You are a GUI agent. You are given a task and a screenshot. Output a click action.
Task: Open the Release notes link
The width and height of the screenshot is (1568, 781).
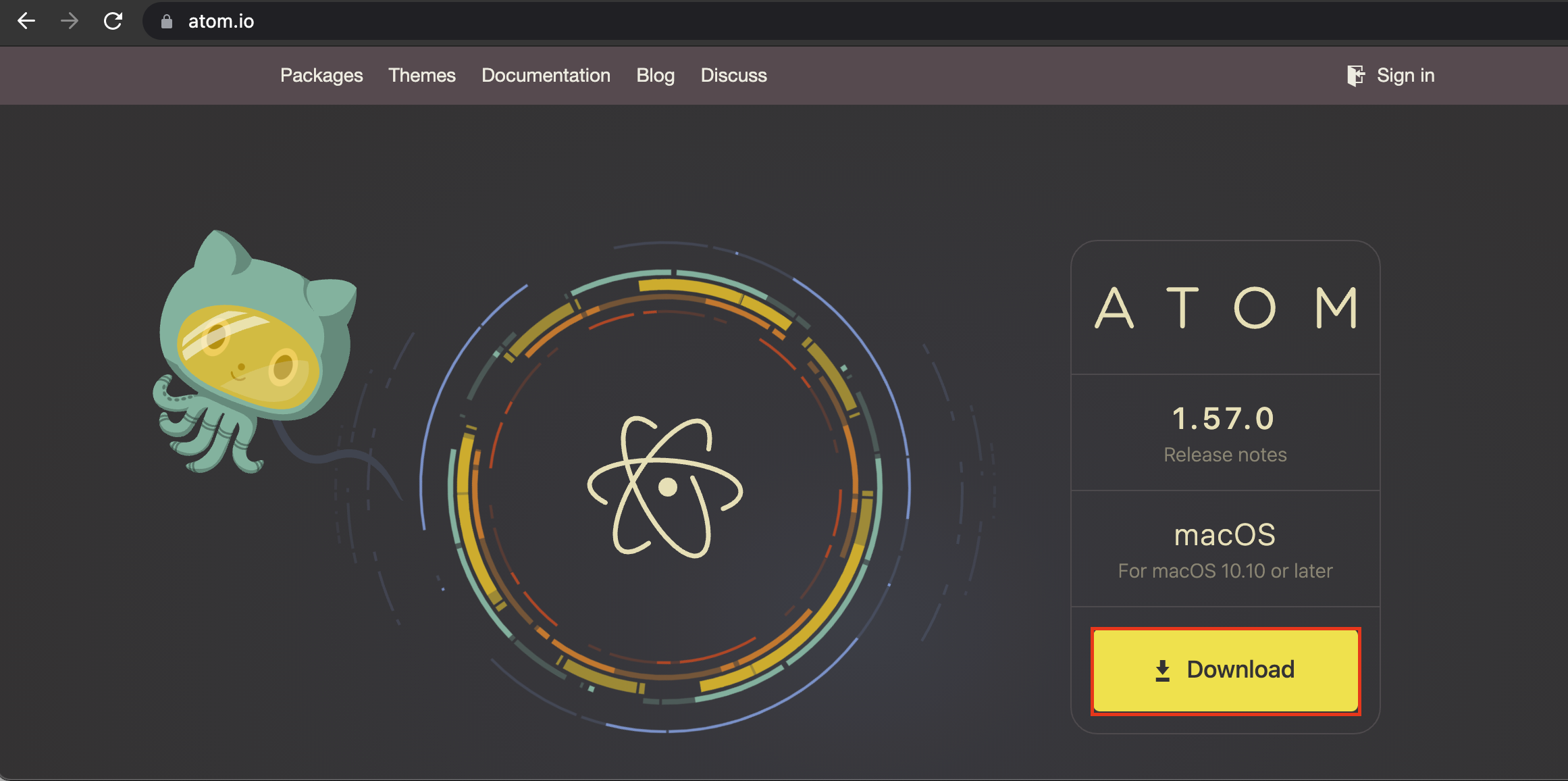pyautogui.click(x=1225, y=455)
